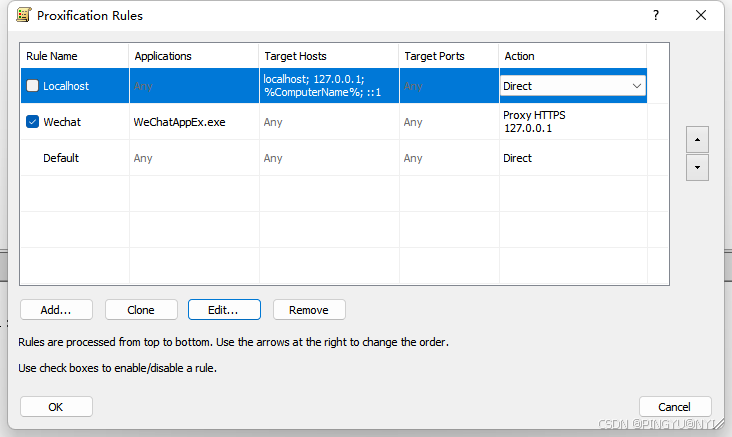Click the Cancel button

(675, 407)
